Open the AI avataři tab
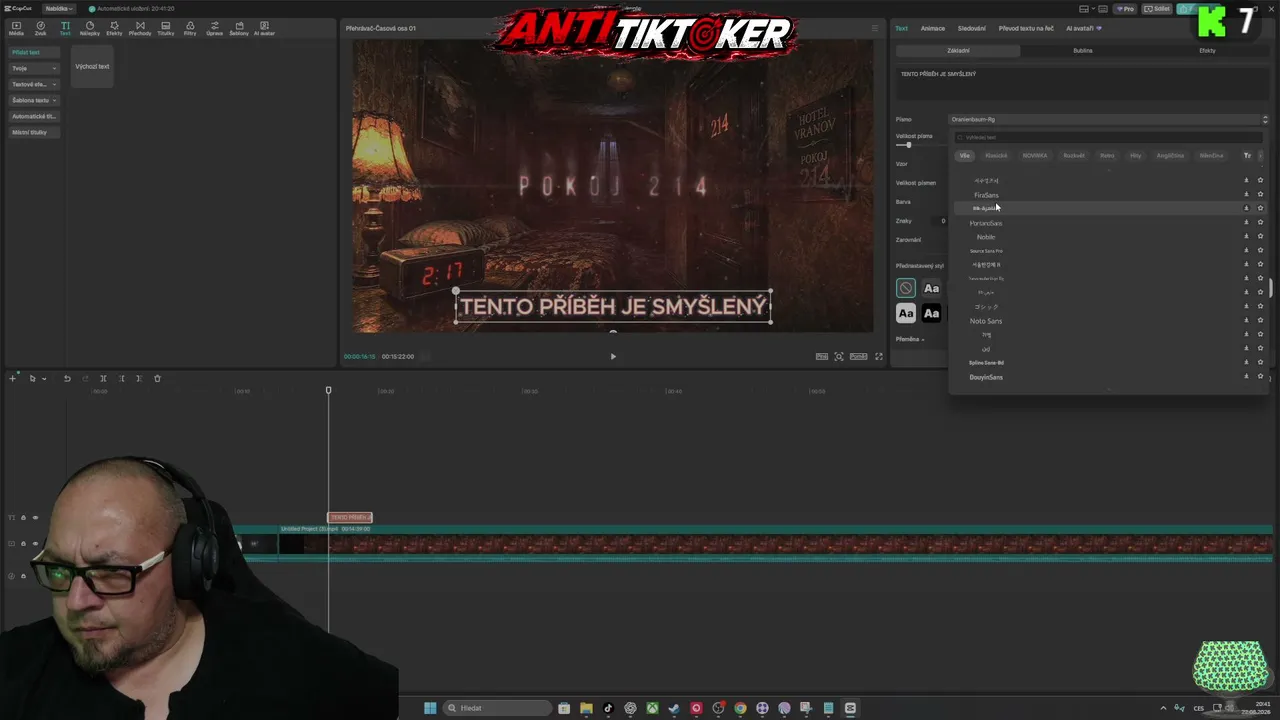This screenshot has height=720, width=1280. tap(1083, 28)
